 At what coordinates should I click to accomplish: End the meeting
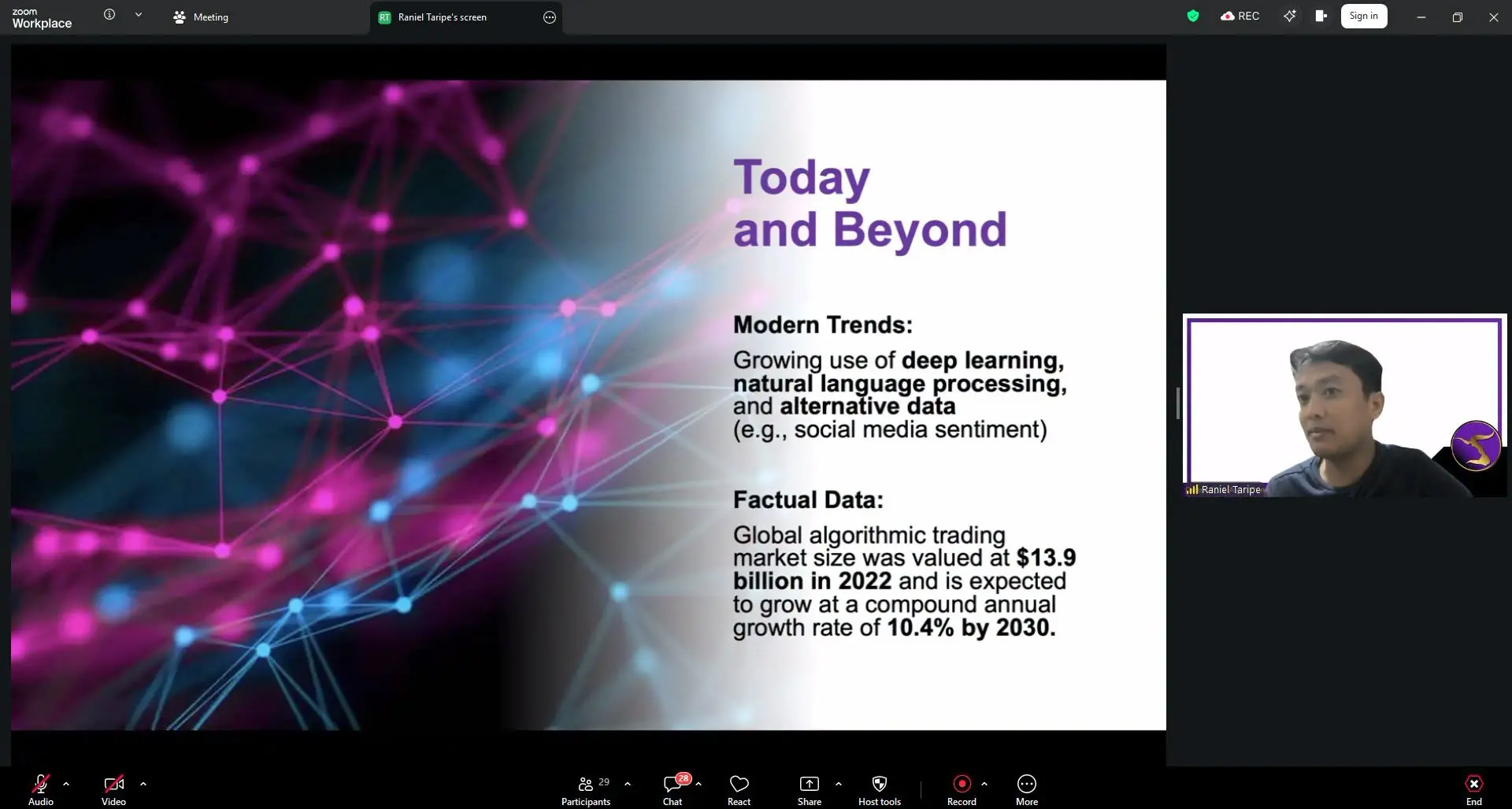click(1473, 789)
